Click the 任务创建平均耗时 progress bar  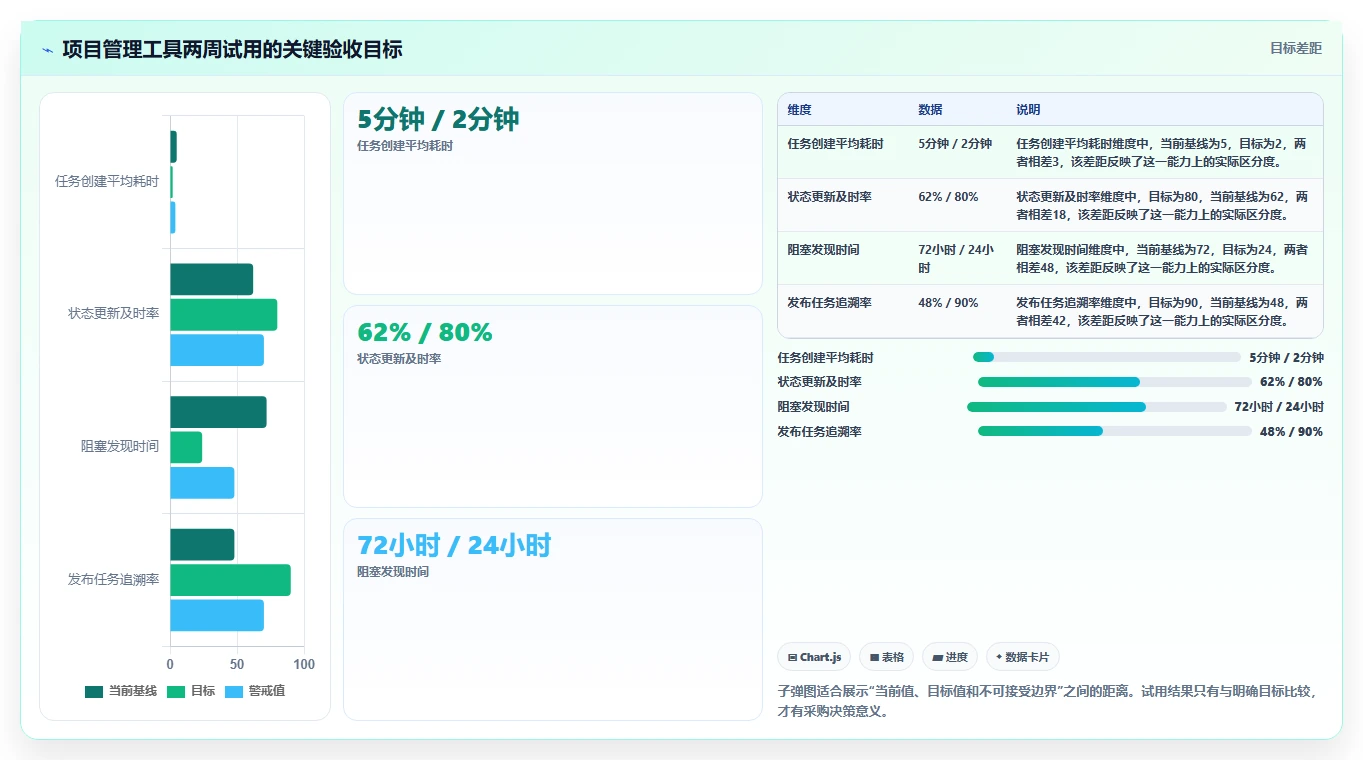click(1107, 357)
